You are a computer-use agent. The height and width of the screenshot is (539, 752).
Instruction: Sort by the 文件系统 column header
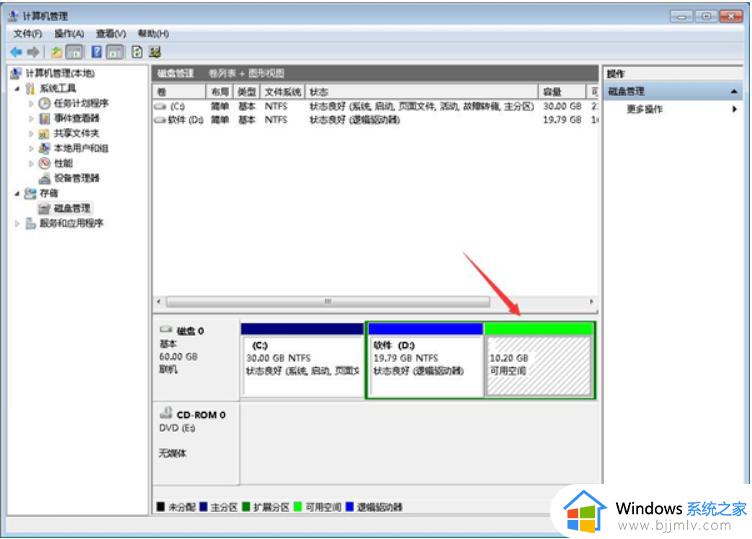pyautogui.click(x=282, y=92)
